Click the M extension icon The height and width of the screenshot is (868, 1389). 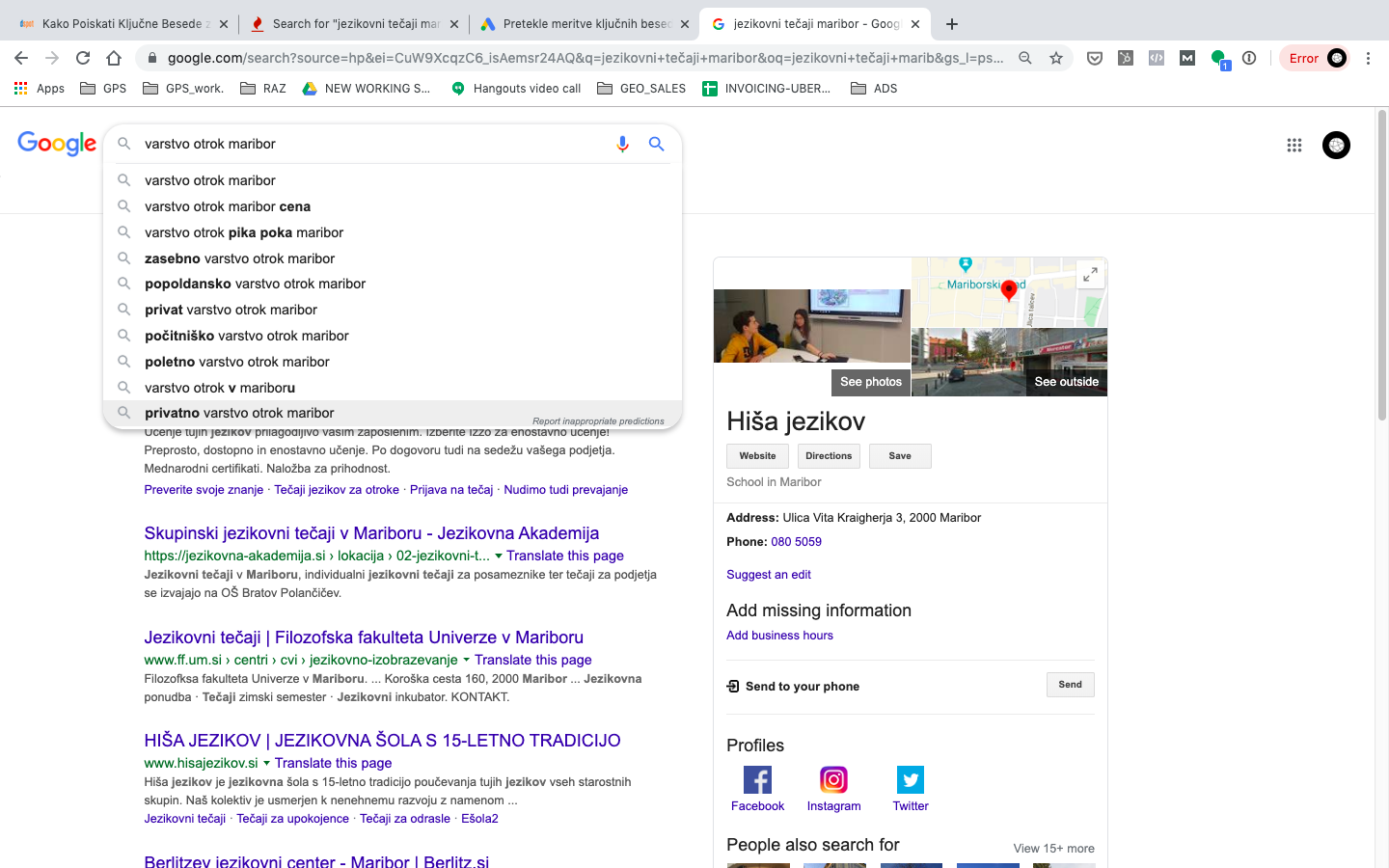[x=1187, y=58]
